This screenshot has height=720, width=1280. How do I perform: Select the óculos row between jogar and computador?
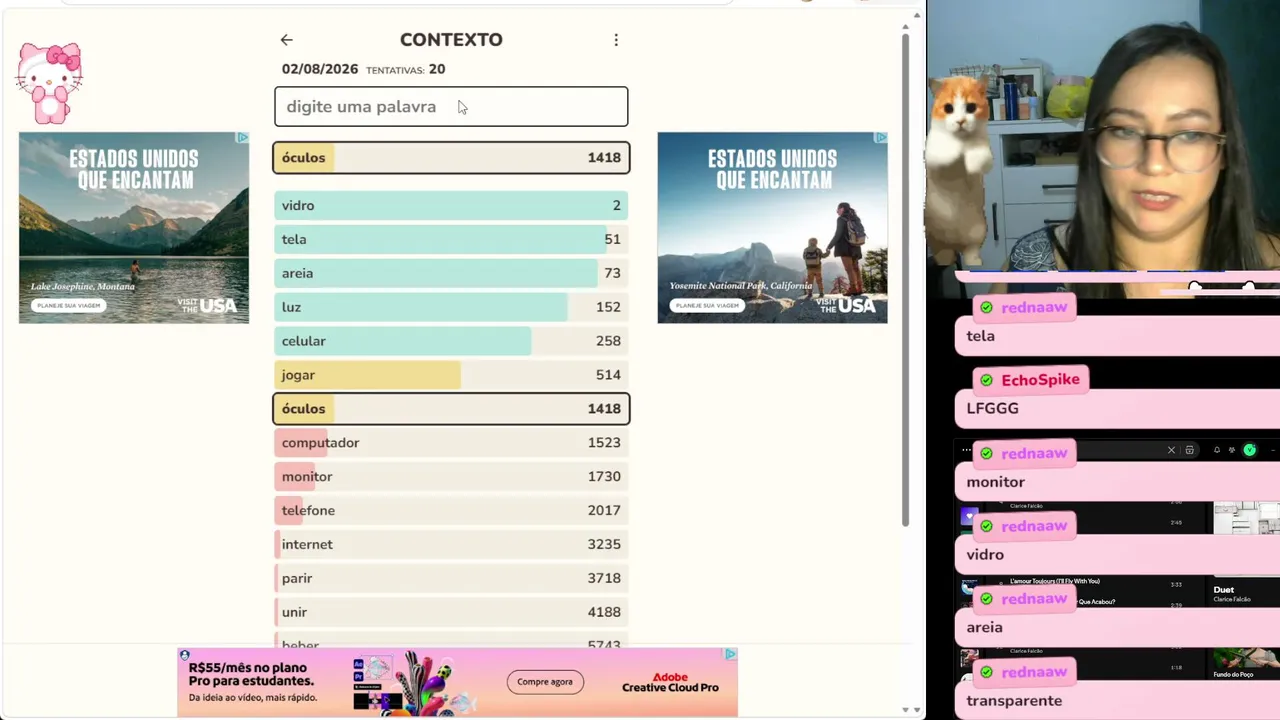click(x=451, y=409)
